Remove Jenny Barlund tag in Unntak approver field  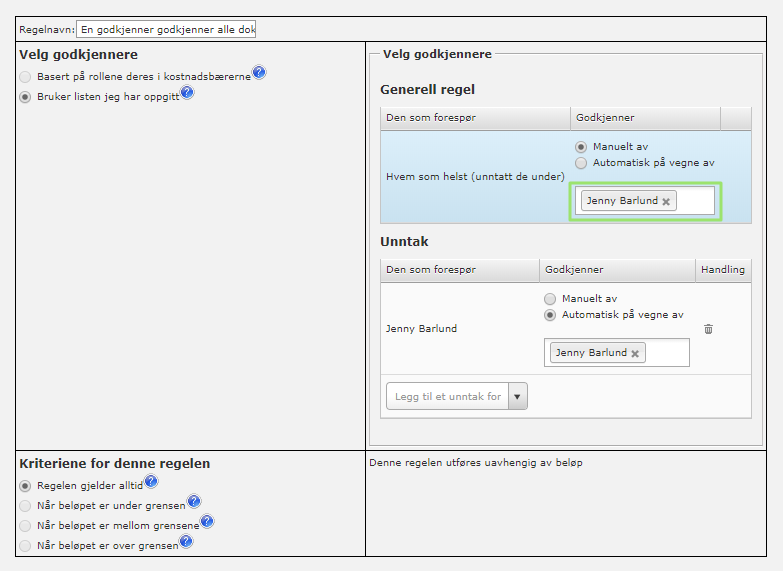[635, 353]
